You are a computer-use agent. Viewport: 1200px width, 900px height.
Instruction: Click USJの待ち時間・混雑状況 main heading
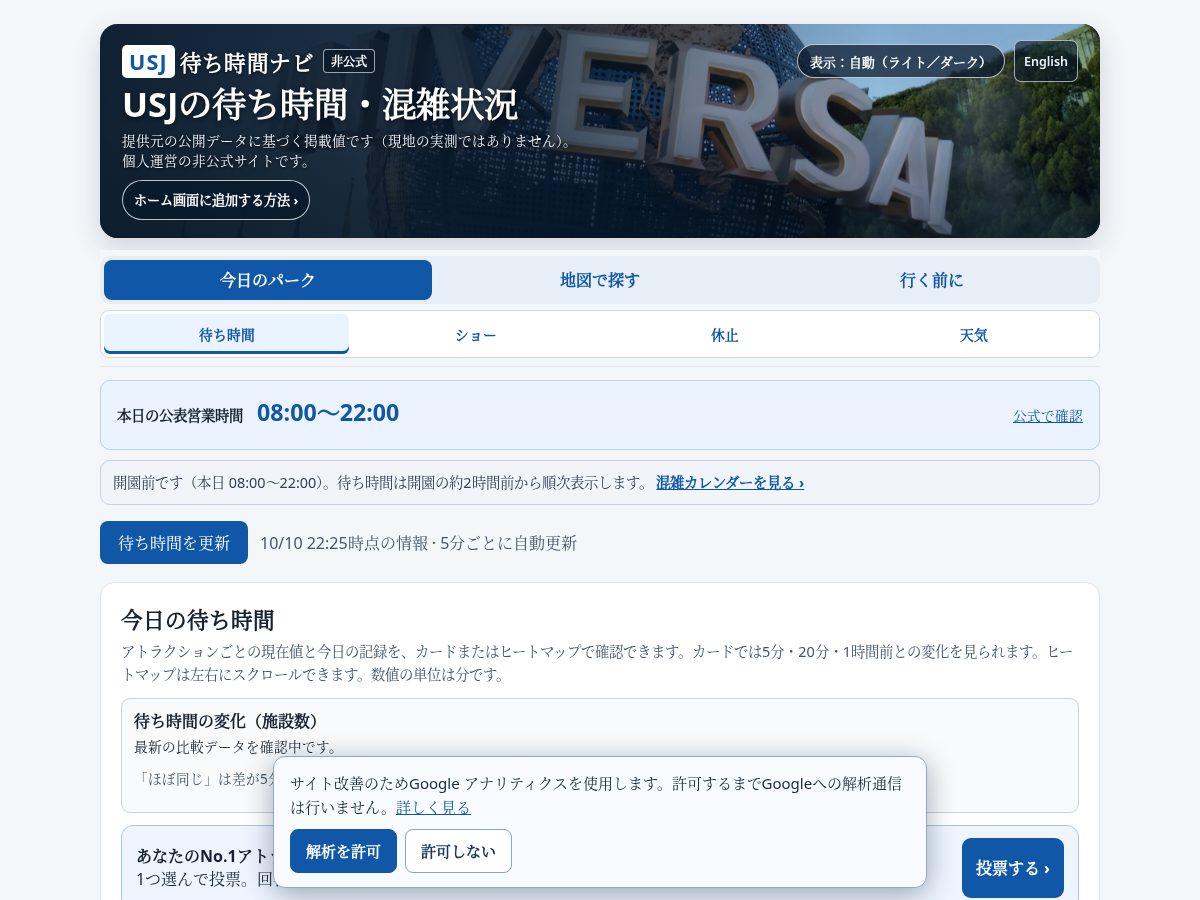(x=320, y=105)
